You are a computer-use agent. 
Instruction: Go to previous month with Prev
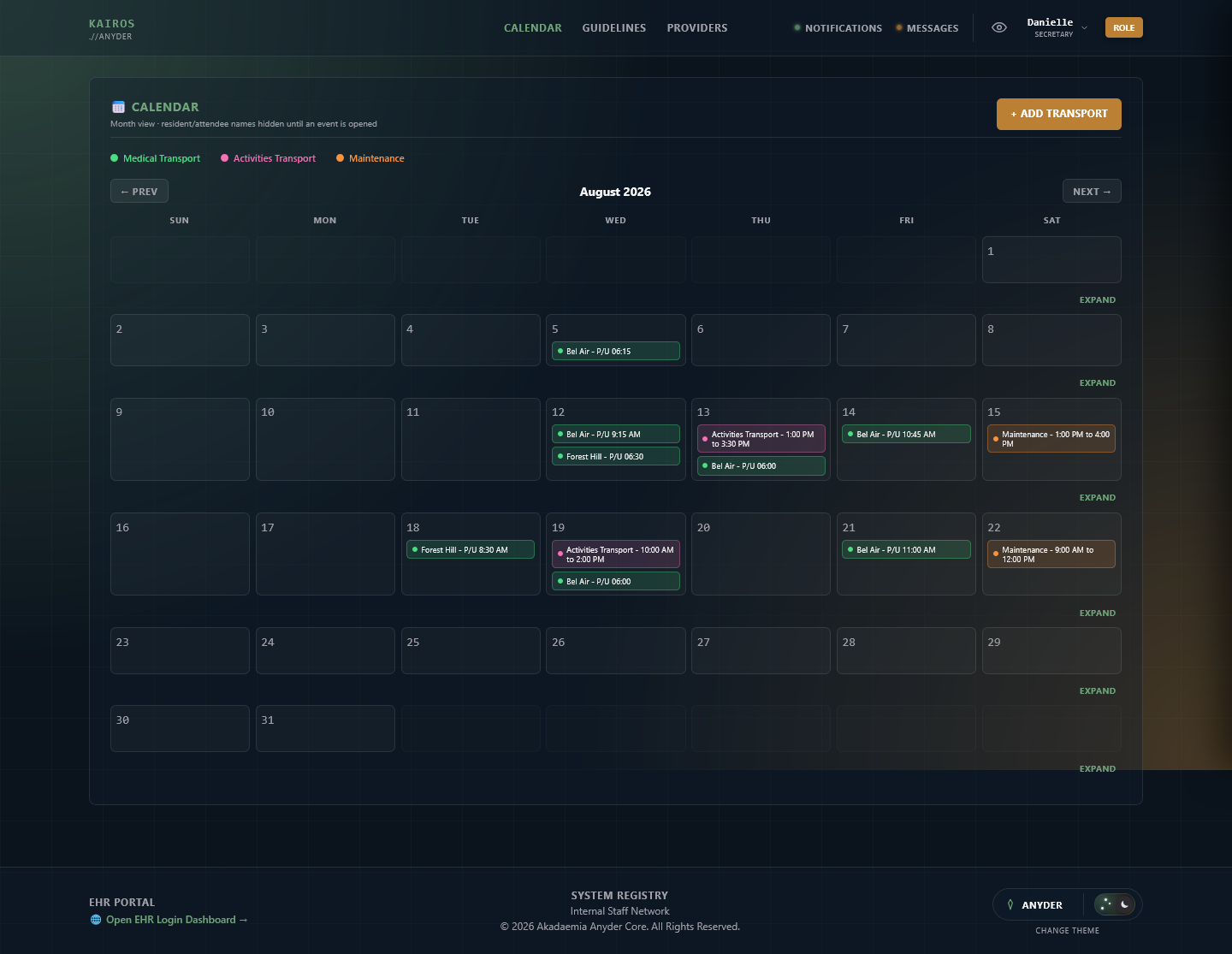coord(139,192)
